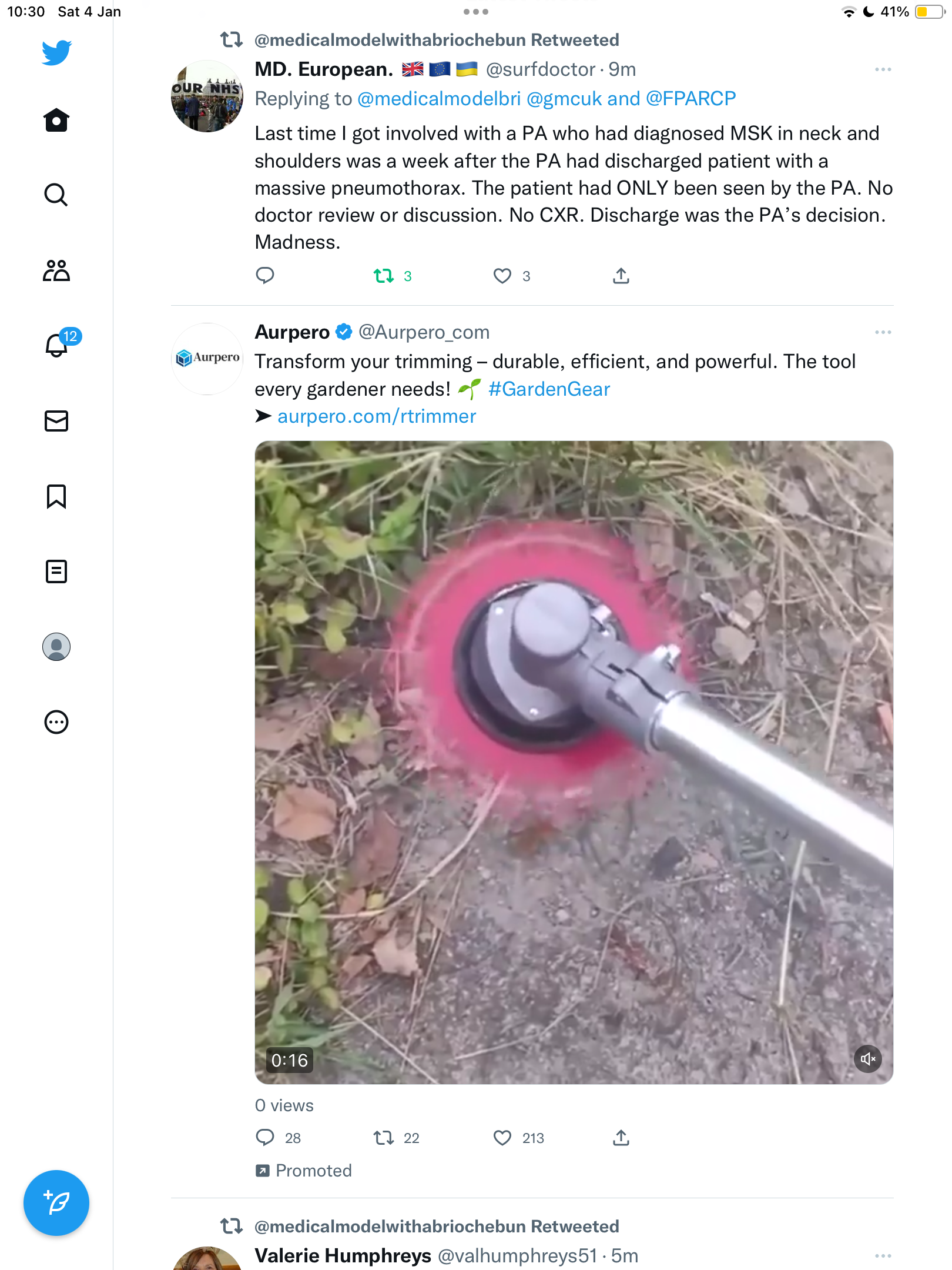Screen dimensions: 952x1270
Task: Open the Messages envelope icon
Action: [x=56, y=421]
